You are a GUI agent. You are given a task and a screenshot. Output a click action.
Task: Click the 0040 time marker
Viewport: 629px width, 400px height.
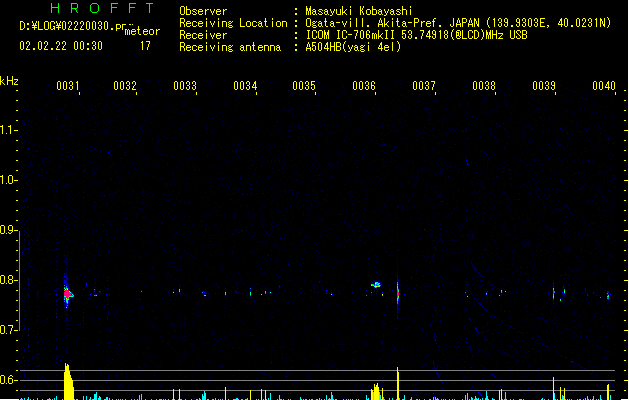604,86
